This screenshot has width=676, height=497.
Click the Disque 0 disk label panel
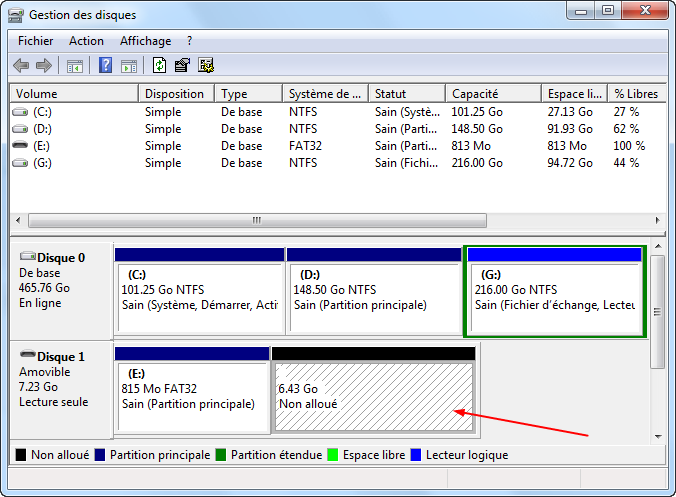click(x=61, y=291)
